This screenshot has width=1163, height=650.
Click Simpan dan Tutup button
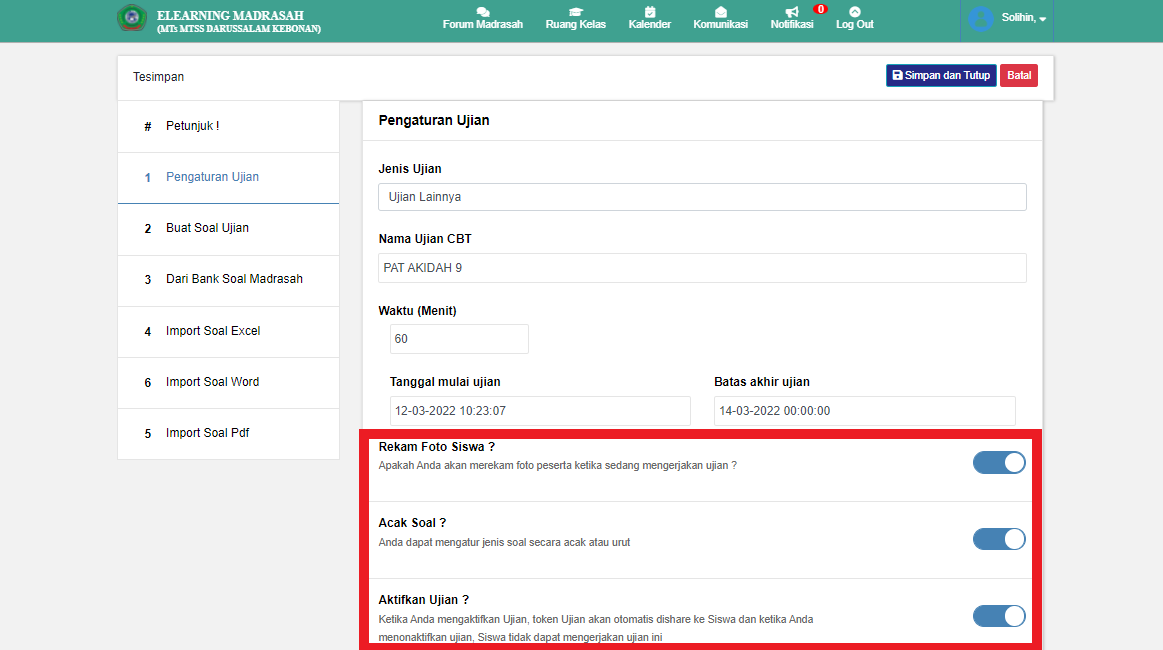940,76
